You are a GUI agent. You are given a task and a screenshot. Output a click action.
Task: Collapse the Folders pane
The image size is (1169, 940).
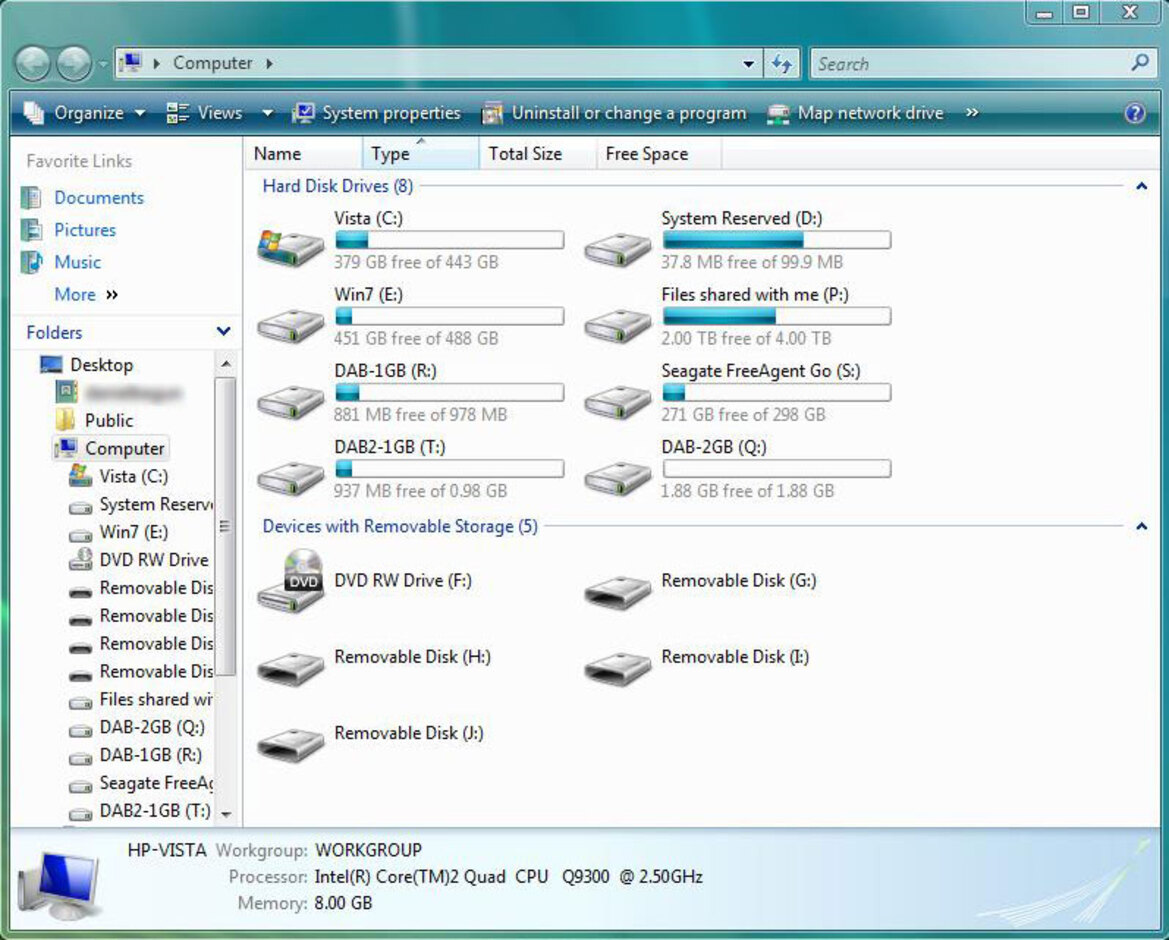pos(223,332)
